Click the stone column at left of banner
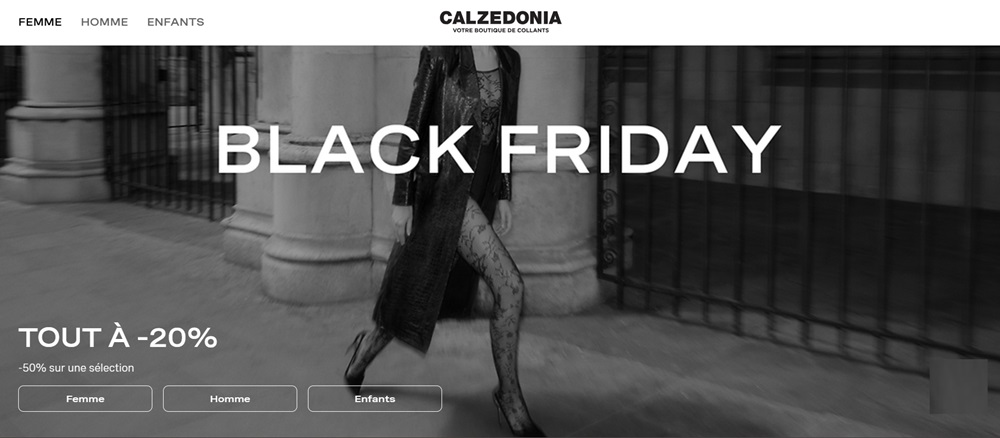 (x=54, y=124)
